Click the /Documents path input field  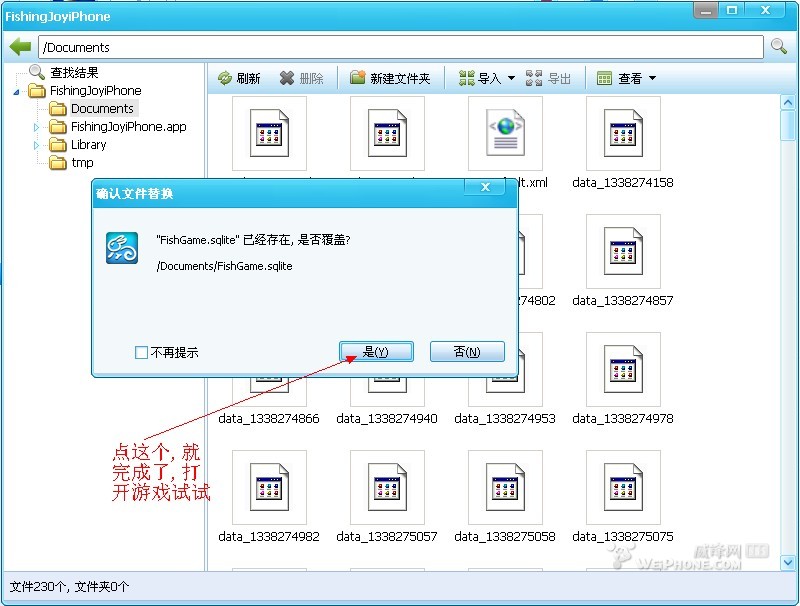coord(400,47)
